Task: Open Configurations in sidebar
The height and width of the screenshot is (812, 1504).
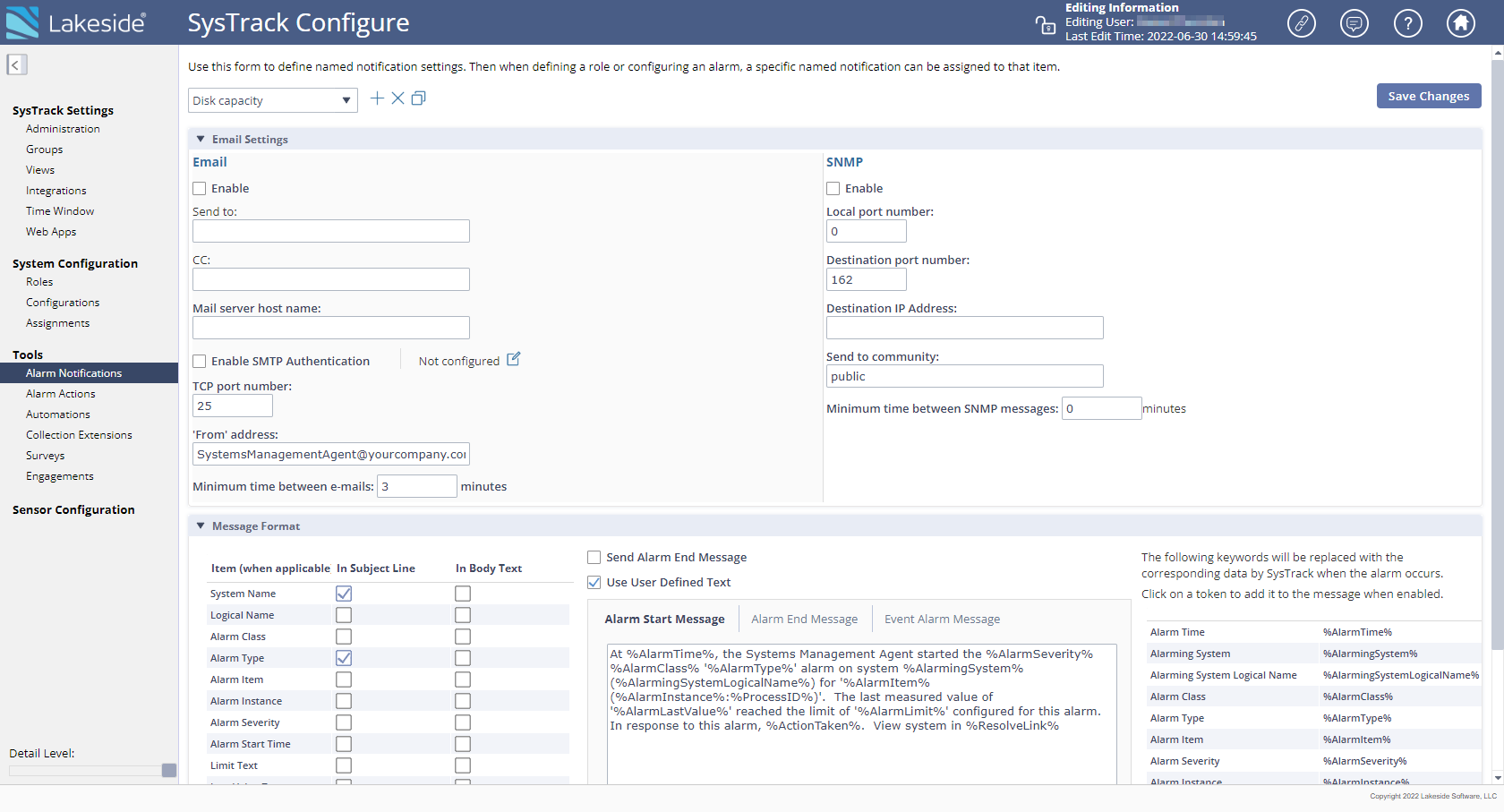Action: pyautogui.click(x=63, y=303)
